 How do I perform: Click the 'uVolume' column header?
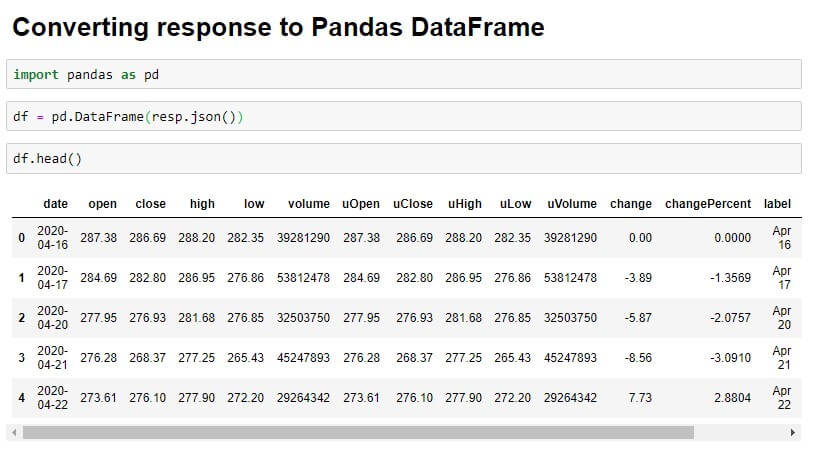[x=572, y=204]
